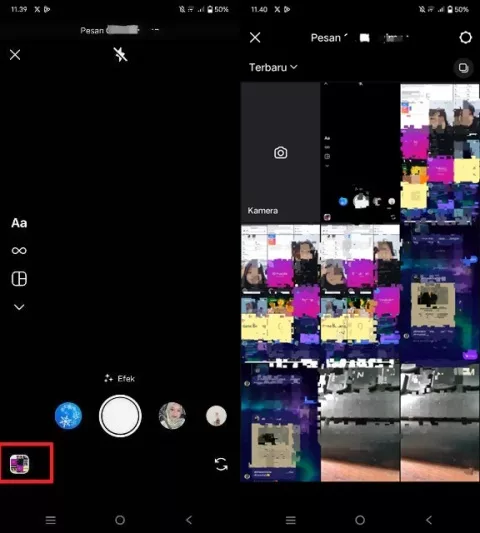Tap the Efek sparkle label

coord(120,378)
